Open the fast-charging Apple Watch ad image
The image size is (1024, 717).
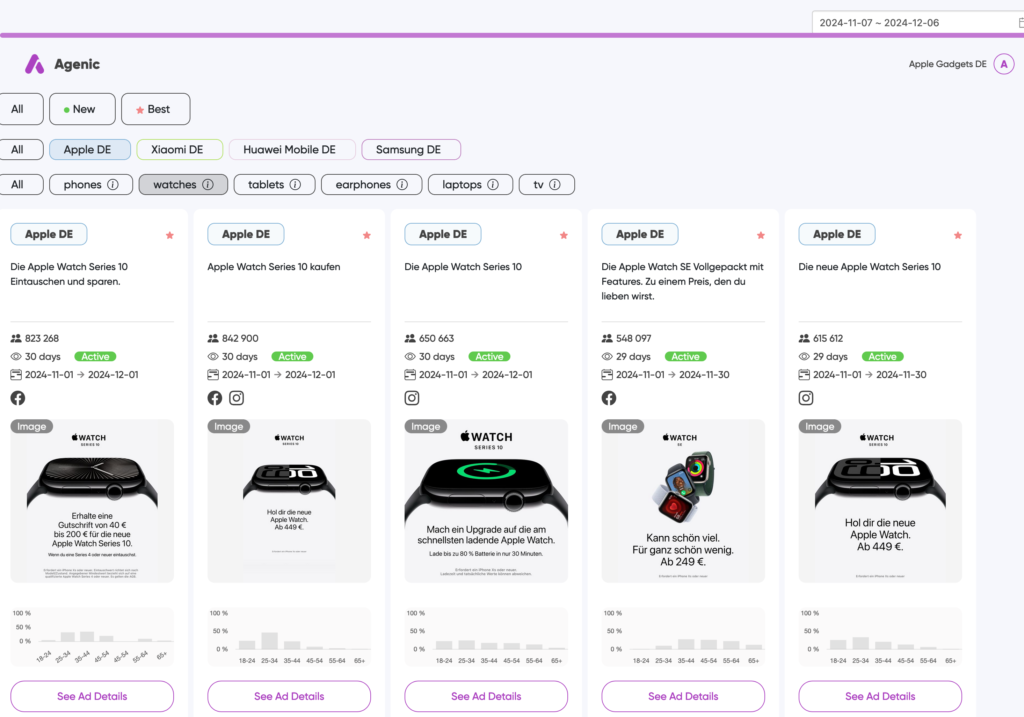click(x=486, y=500)
